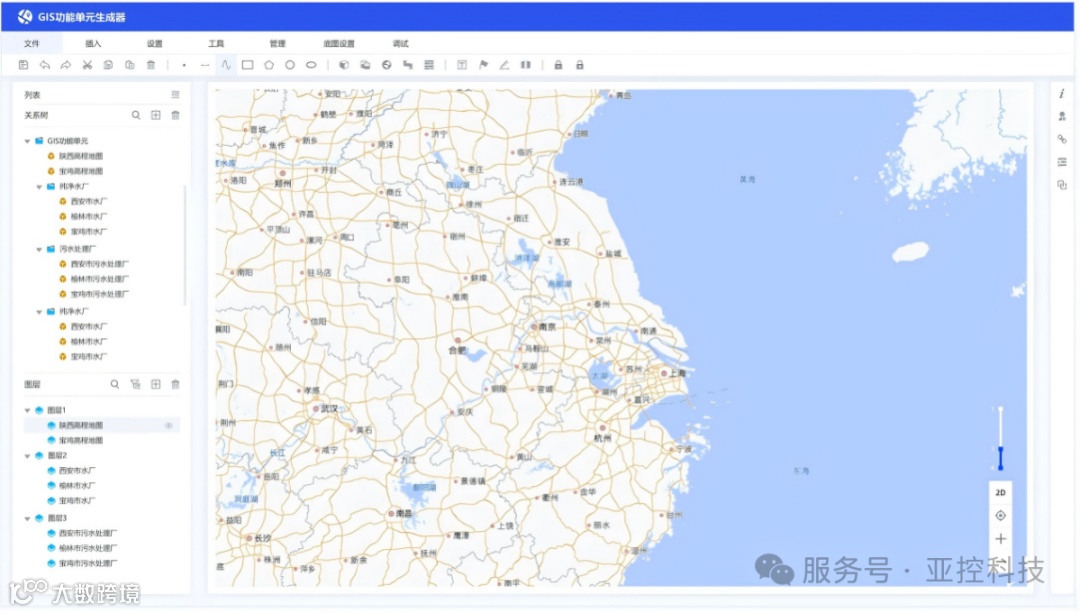Open the 列表 panel menu icon

click(176, 94)
